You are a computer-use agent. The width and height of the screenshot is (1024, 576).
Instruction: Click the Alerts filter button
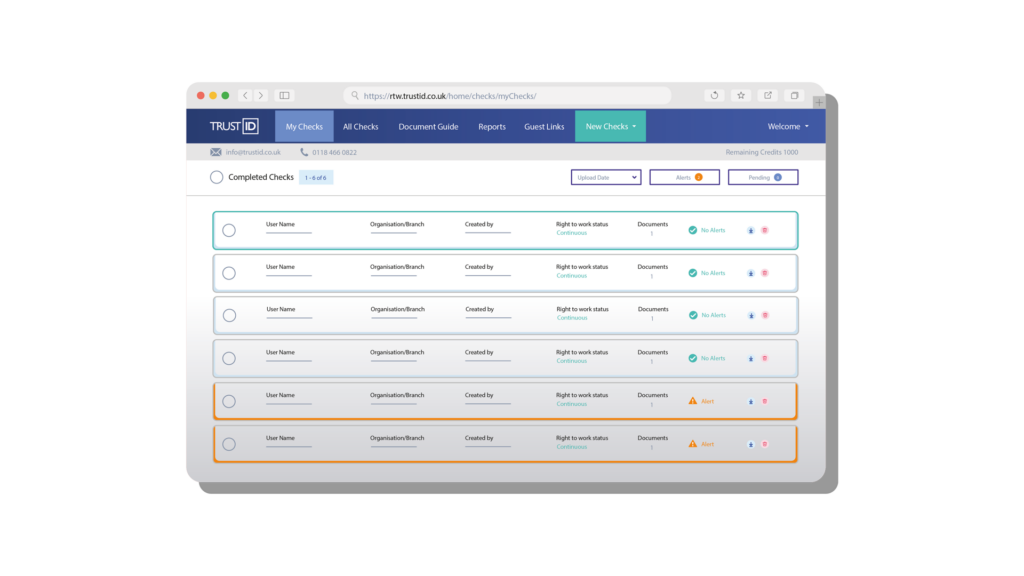tap(684, 177)
